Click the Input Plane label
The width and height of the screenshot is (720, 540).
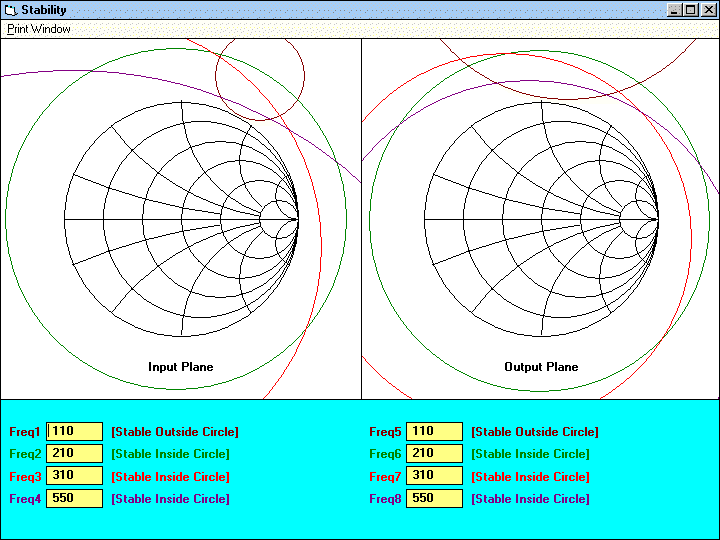(x=181, y=367)
